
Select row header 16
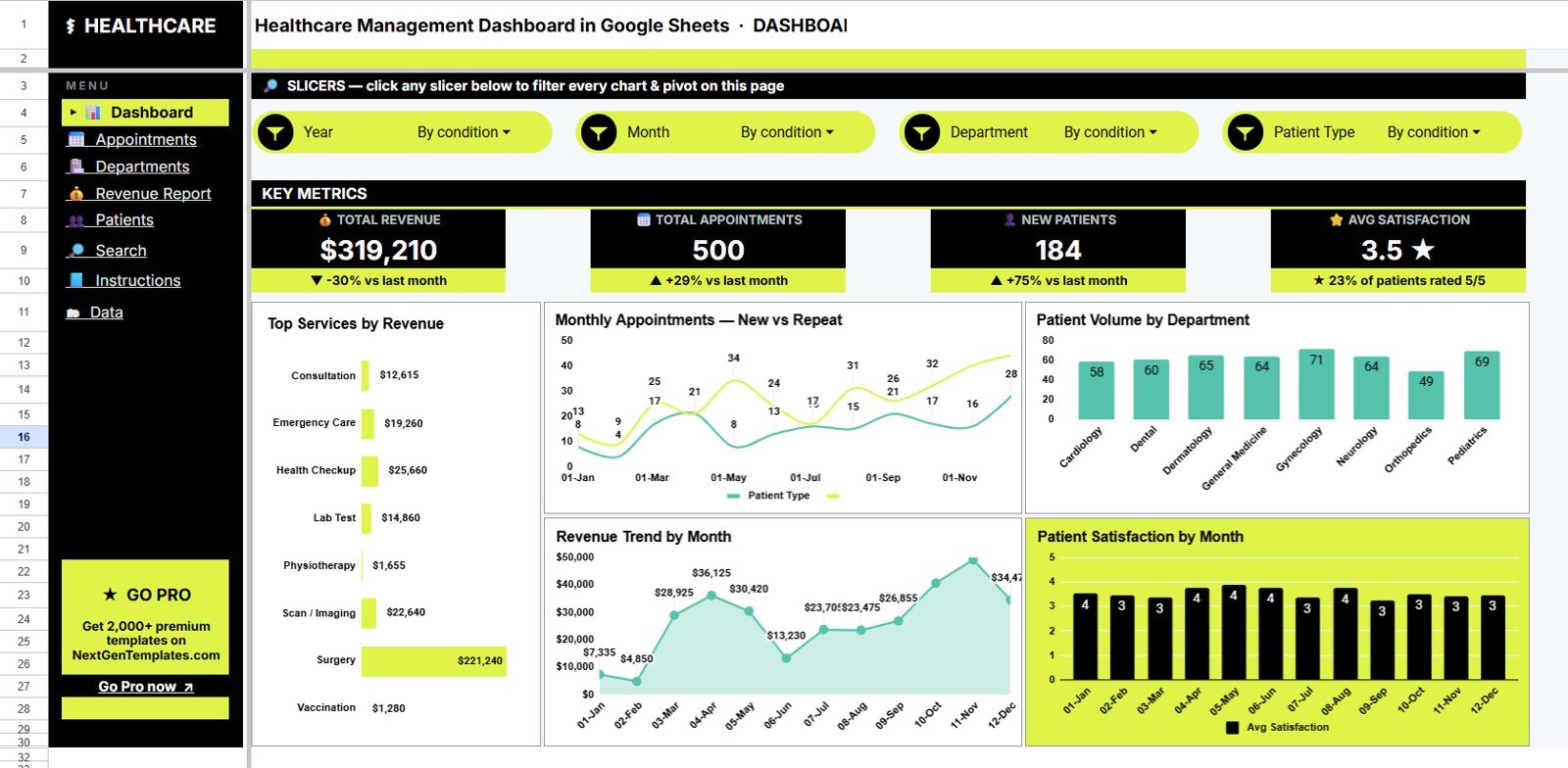(24, 437)
